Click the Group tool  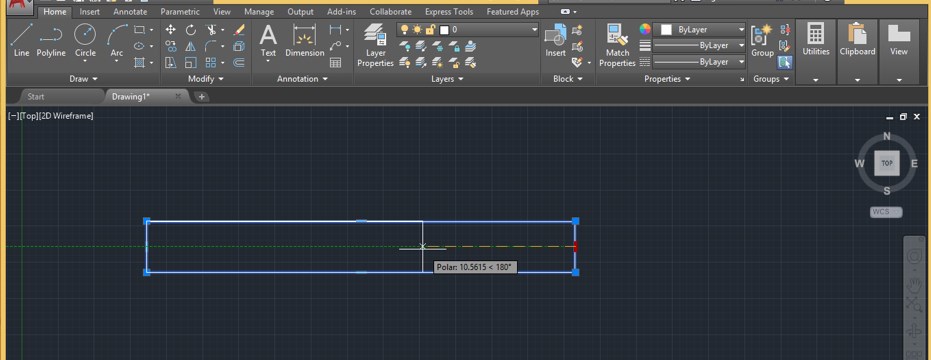click(762, 40)
